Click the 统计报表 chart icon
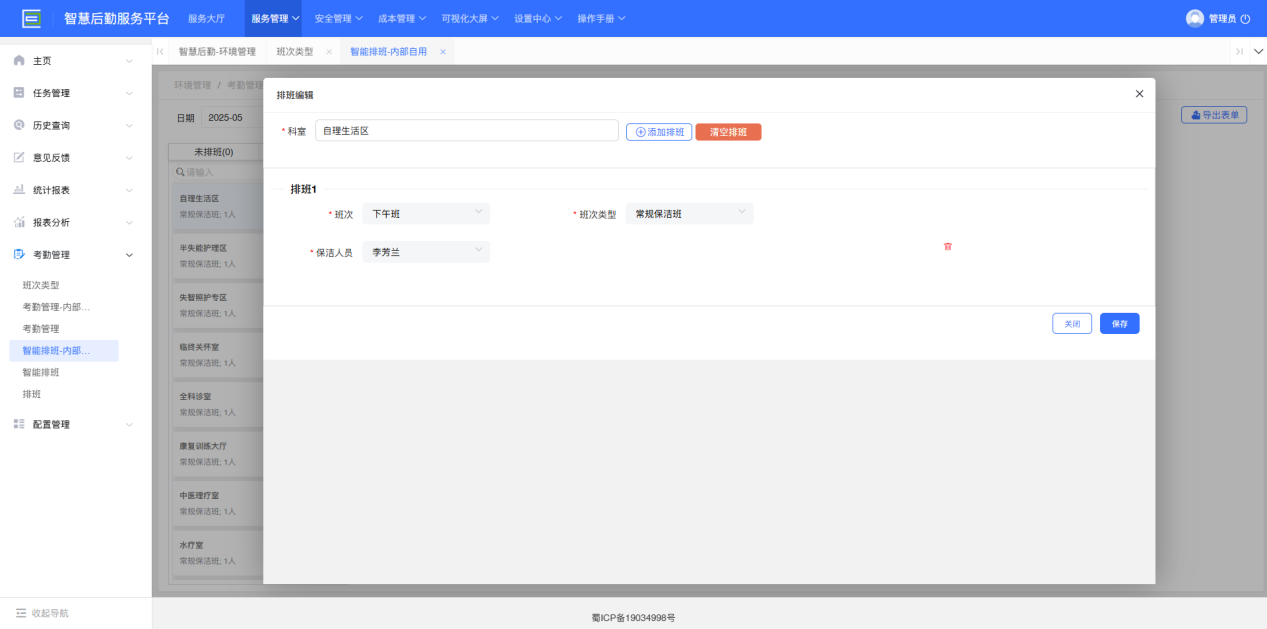The height and width of the screenshot is (629, 1267). tap(19, 190)
